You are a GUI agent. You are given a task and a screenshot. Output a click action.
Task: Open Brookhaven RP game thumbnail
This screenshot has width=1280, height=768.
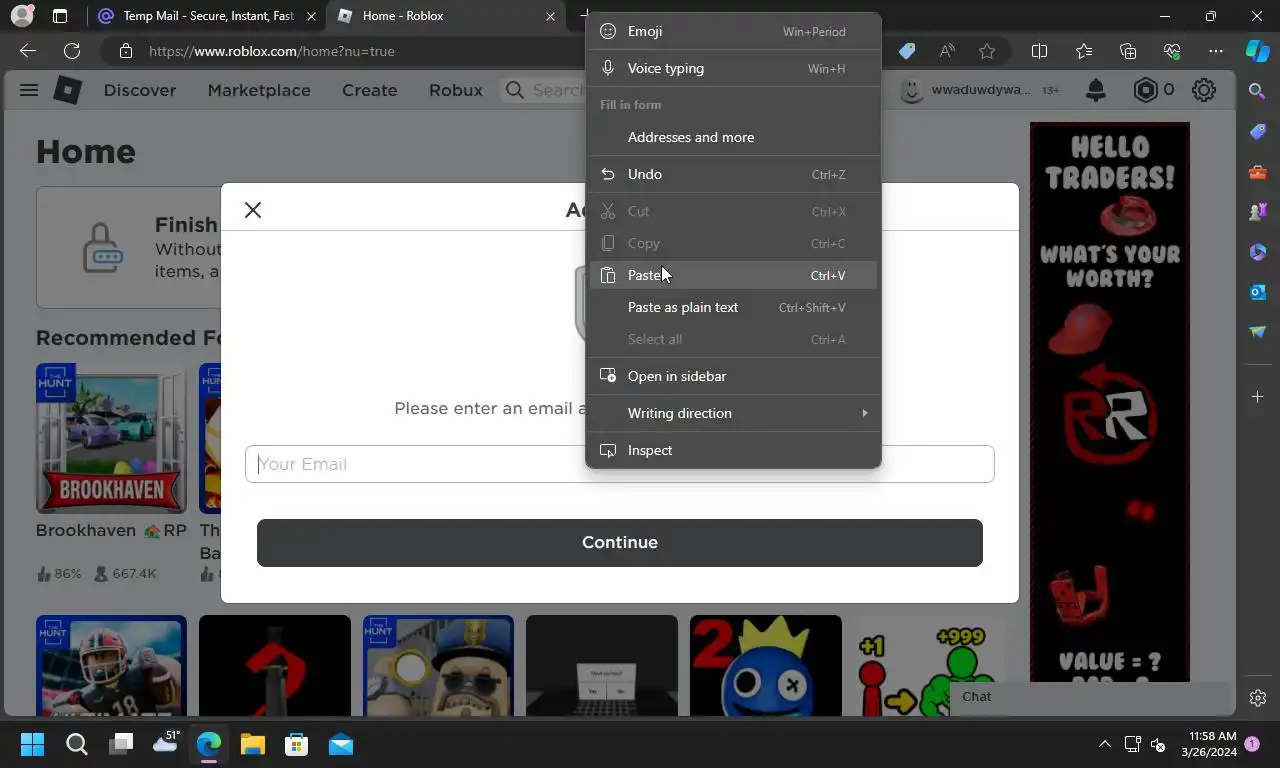point(111,438)
